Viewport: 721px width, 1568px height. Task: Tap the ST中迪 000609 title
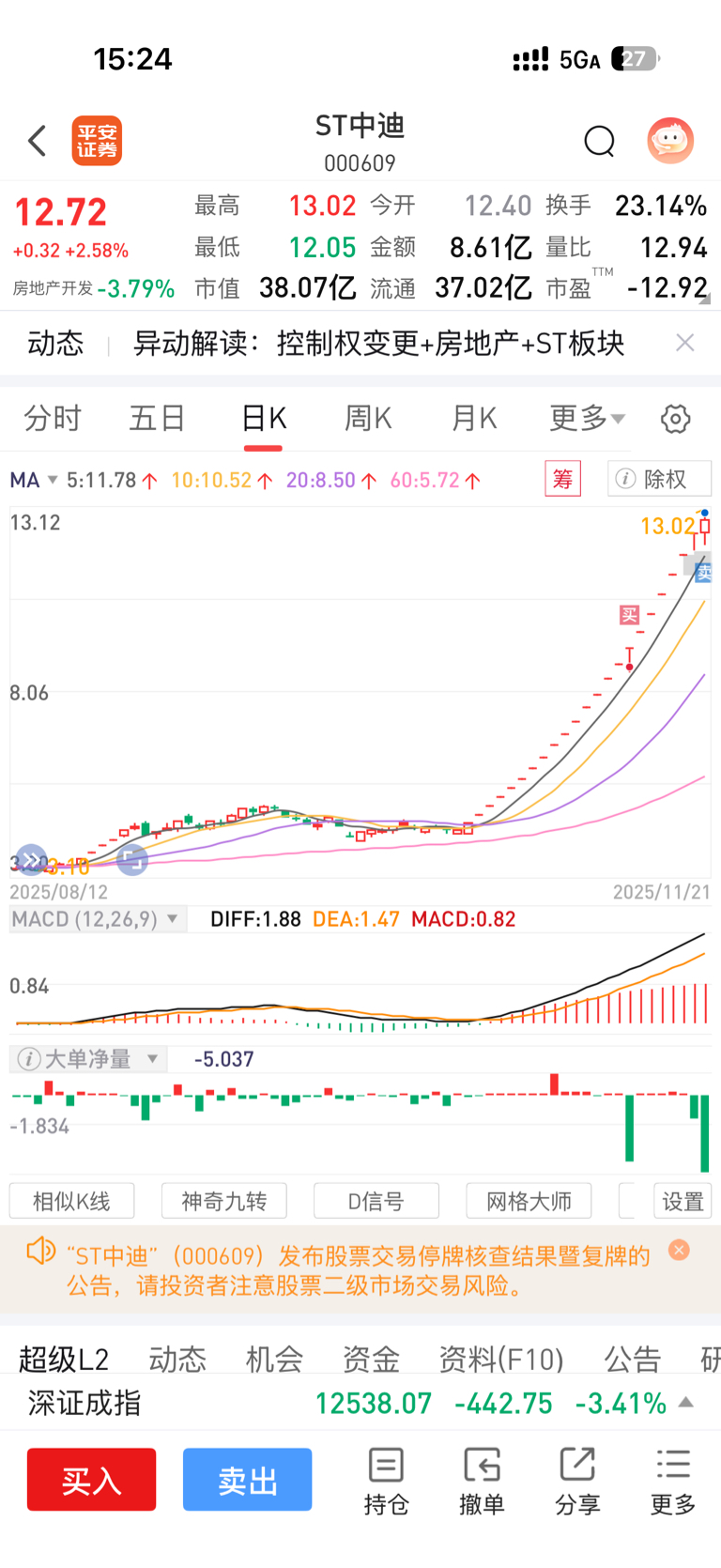(x=360, y=142)
